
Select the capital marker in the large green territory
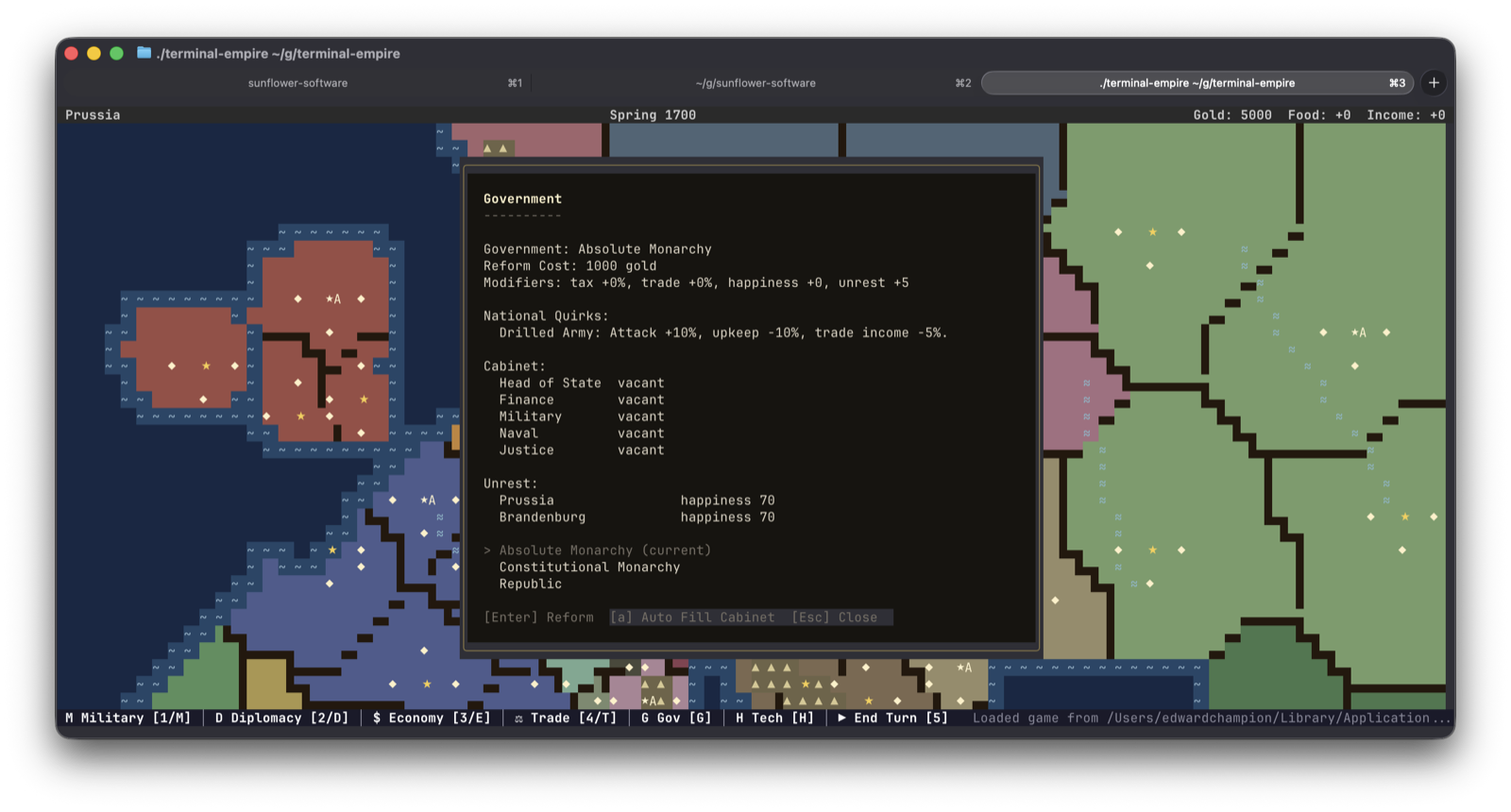[x=1358, y=332]
